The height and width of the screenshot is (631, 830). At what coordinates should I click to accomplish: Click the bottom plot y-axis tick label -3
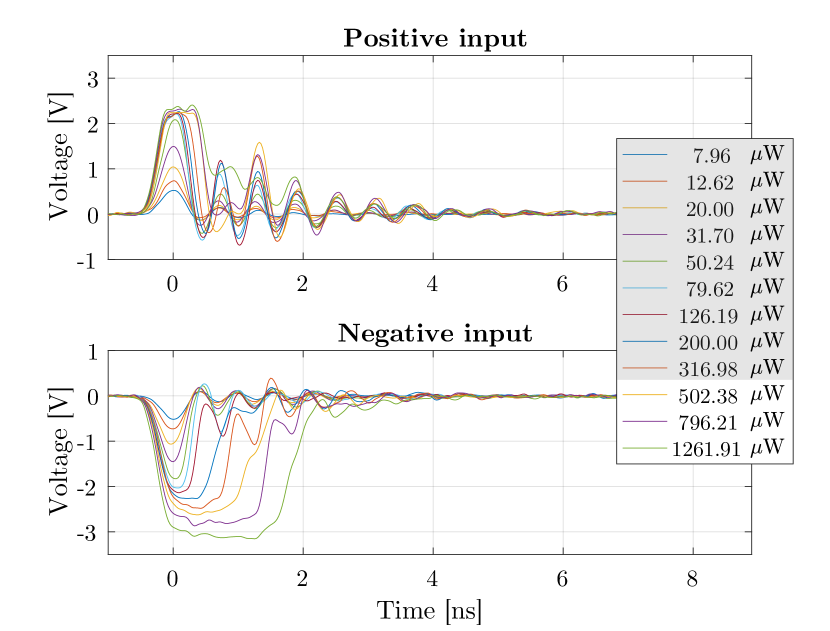[x=87, y=533]
